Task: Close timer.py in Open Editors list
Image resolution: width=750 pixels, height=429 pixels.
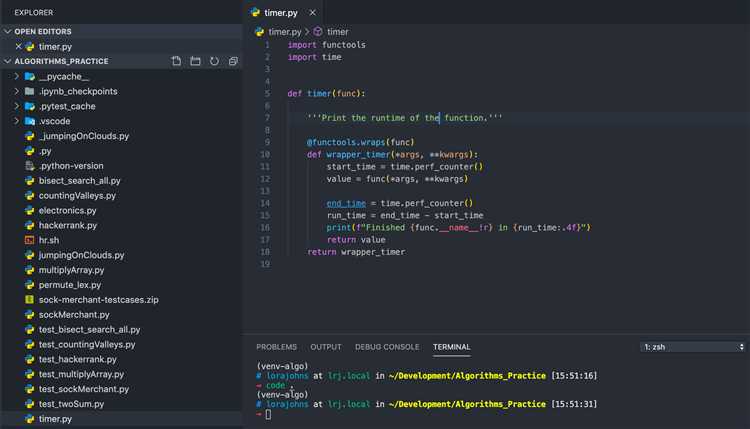Action: [x=18, y=46]
